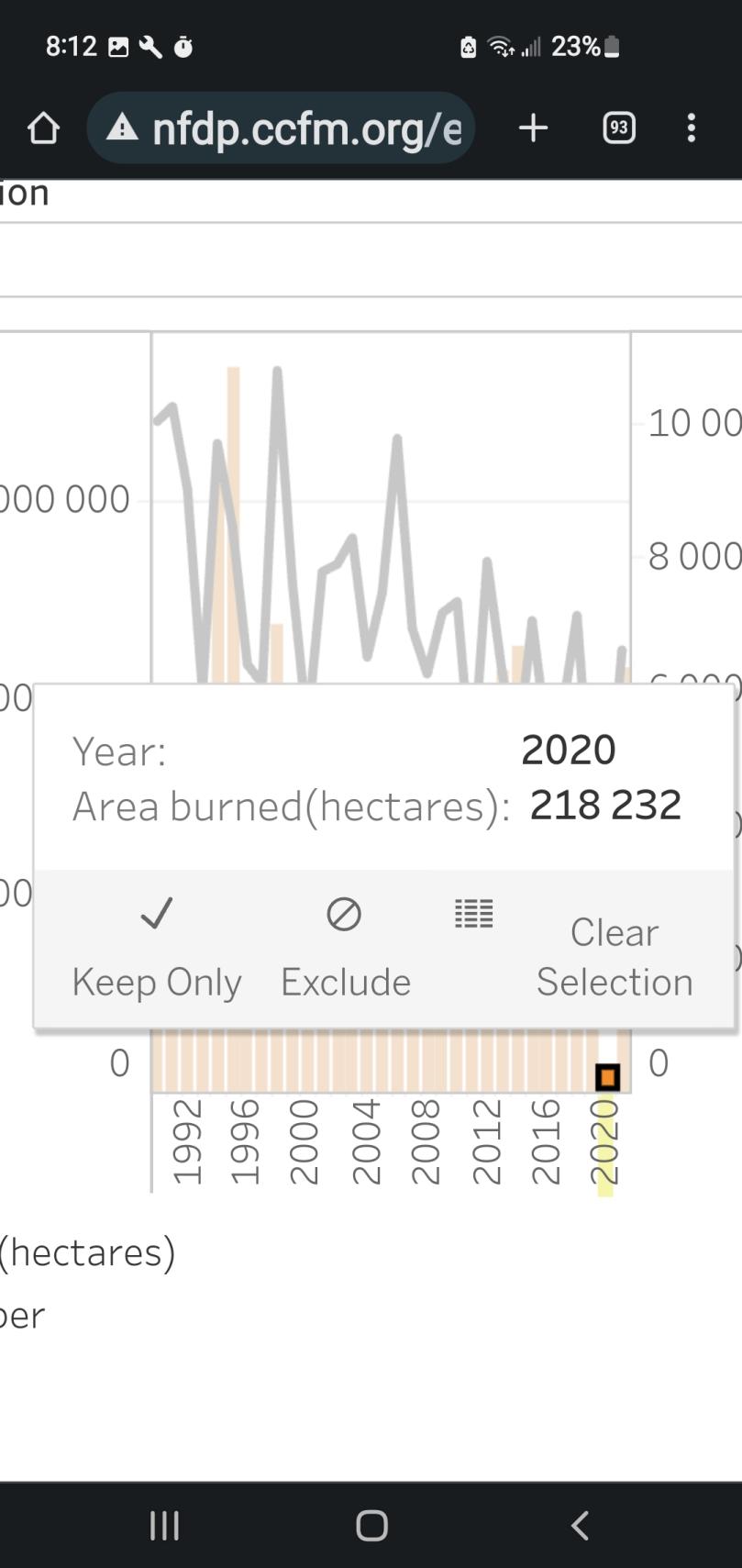742x1568 pixels.
Task: Tap the 2008 year axis label
Action: tap(426, 1143)
